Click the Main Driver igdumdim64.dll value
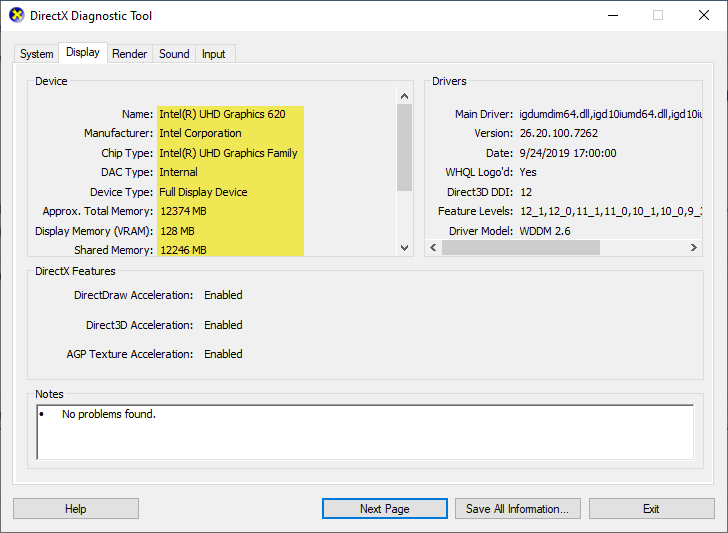Screen dimensions: 728x533 [610, 114]
